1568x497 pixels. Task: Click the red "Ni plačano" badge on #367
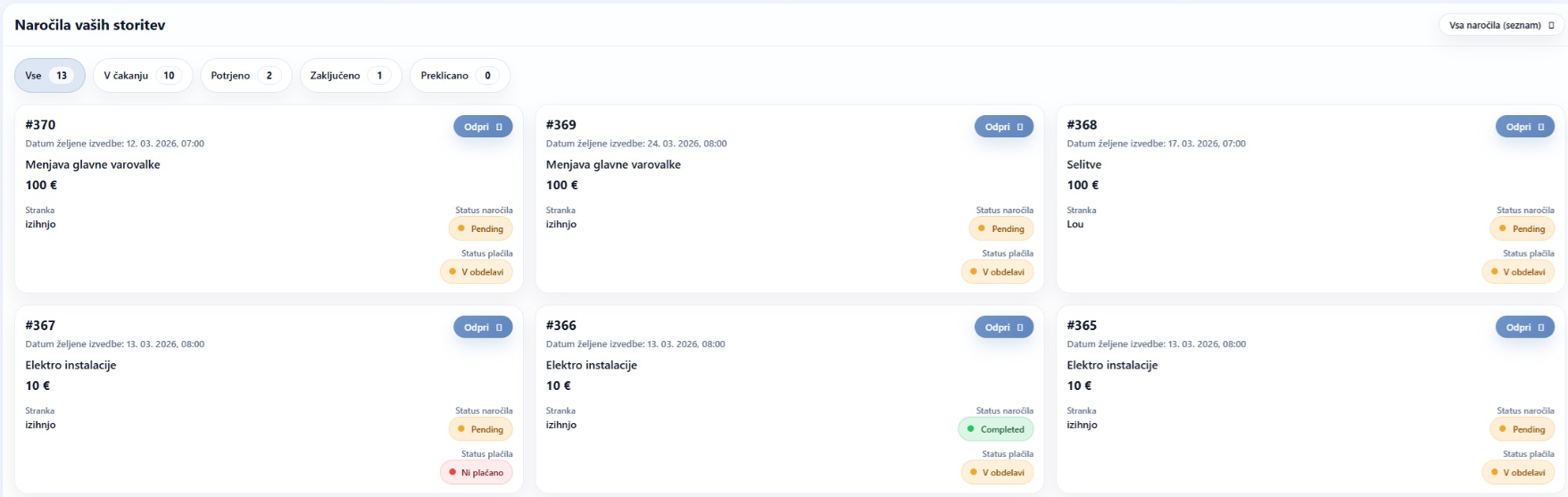tap(476, 473)
